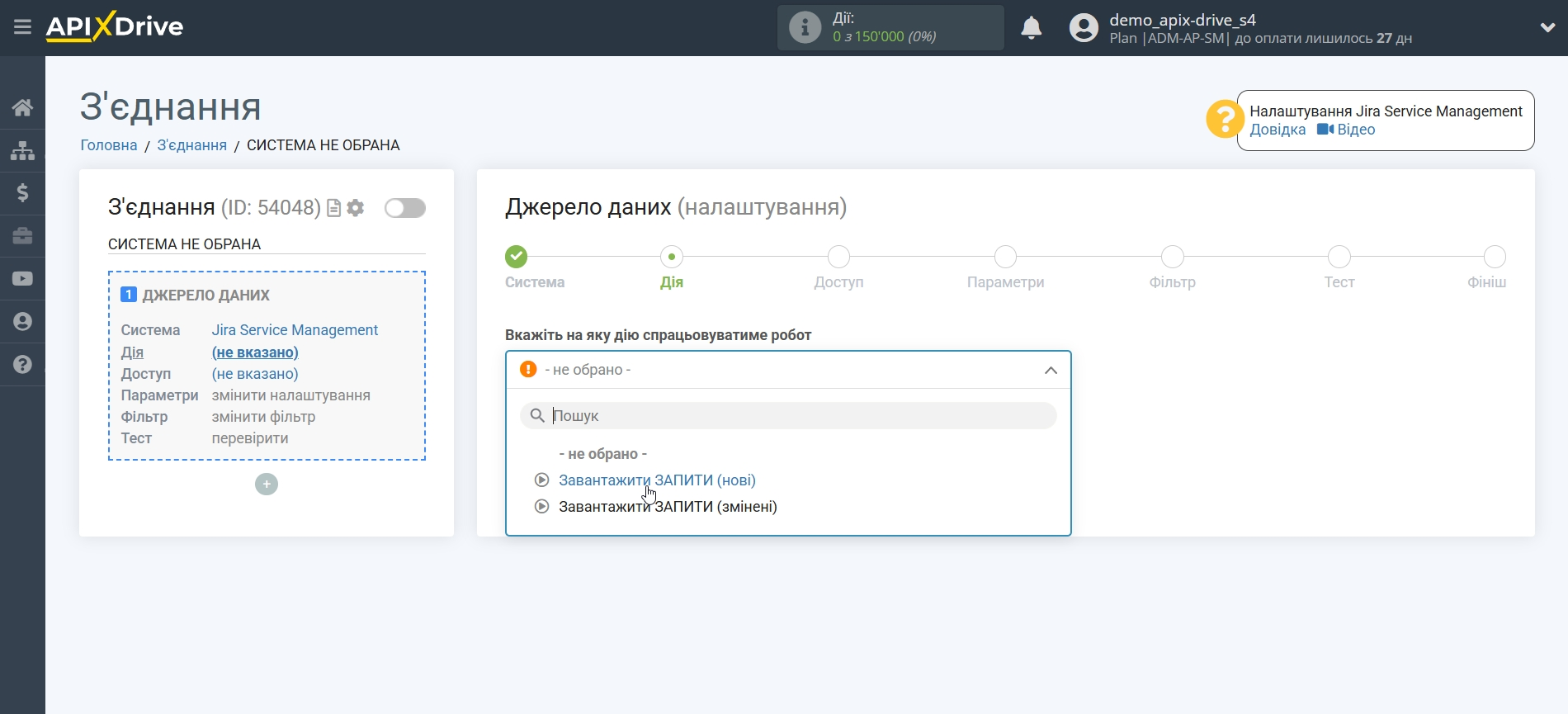Collapse the action dropdown
Viewport: 1568px width, 714px height.
[x=1051, y=371]
